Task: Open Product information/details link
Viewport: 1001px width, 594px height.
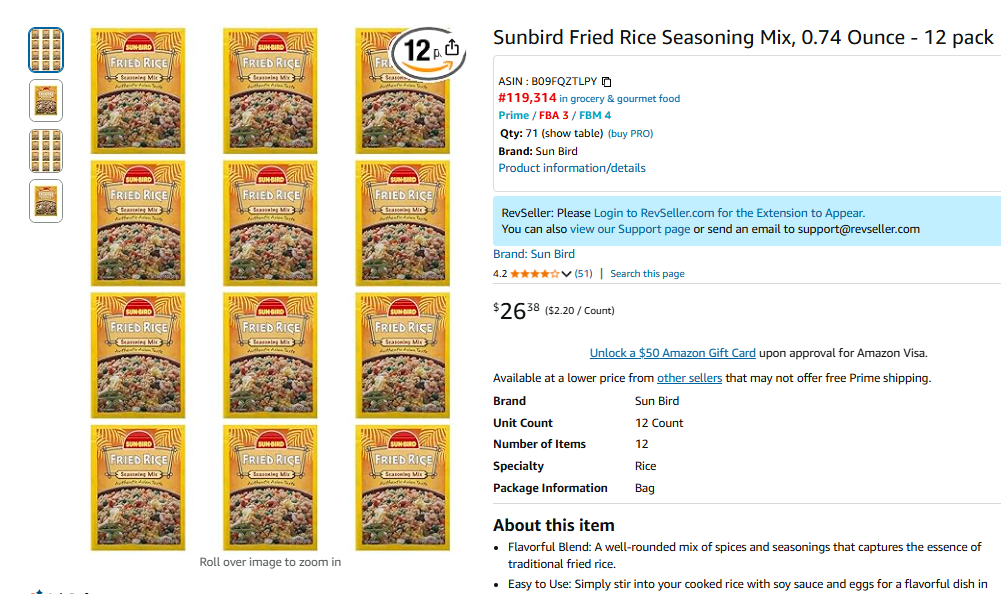Action: pos(572,168)
